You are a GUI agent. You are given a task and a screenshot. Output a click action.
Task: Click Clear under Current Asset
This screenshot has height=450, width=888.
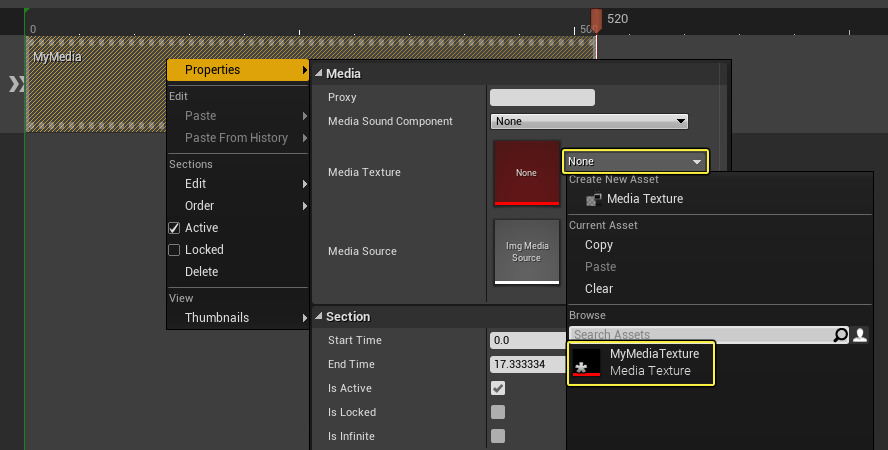click(599, 289)
